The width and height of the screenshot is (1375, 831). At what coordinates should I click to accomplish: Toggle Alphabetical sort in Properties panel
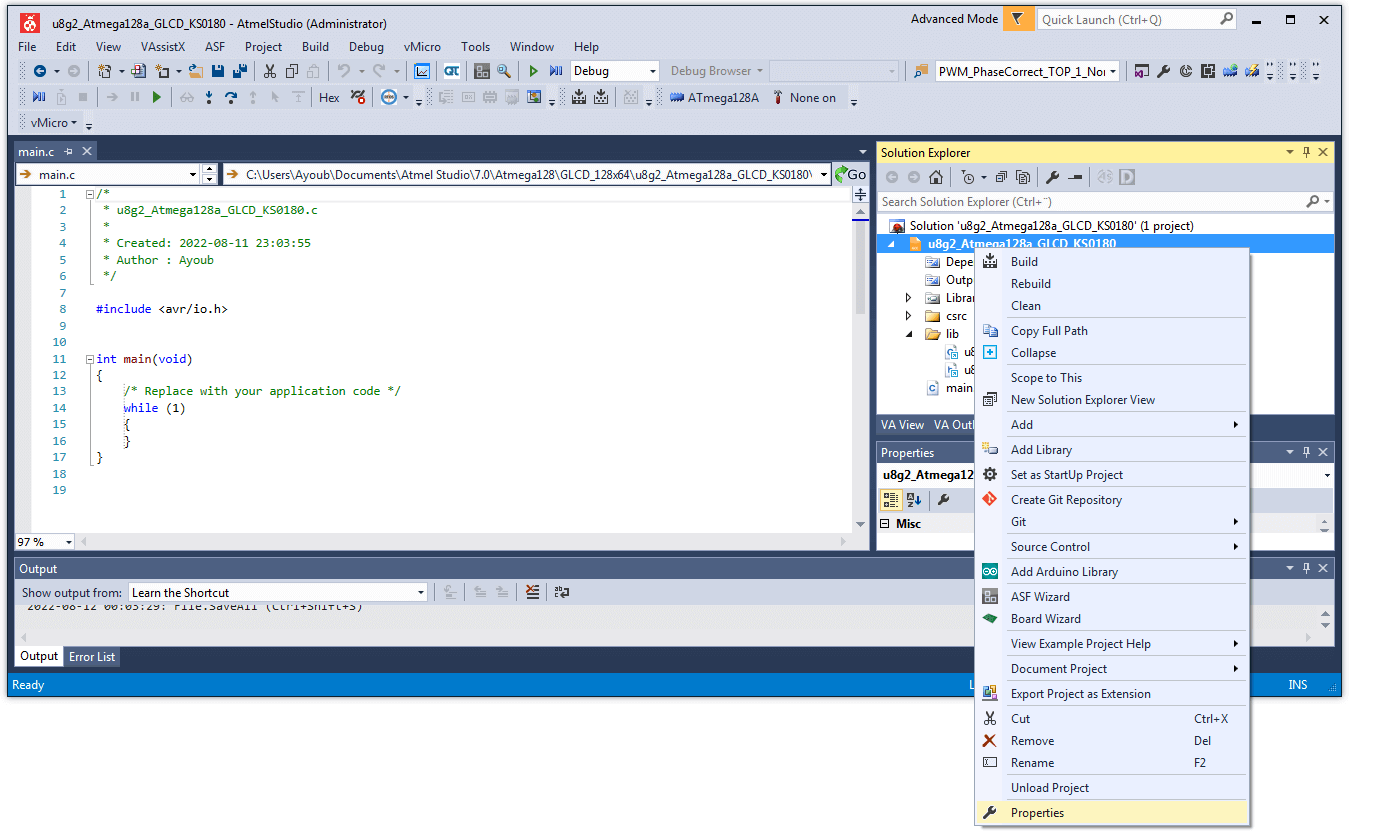tap(914, 499)
